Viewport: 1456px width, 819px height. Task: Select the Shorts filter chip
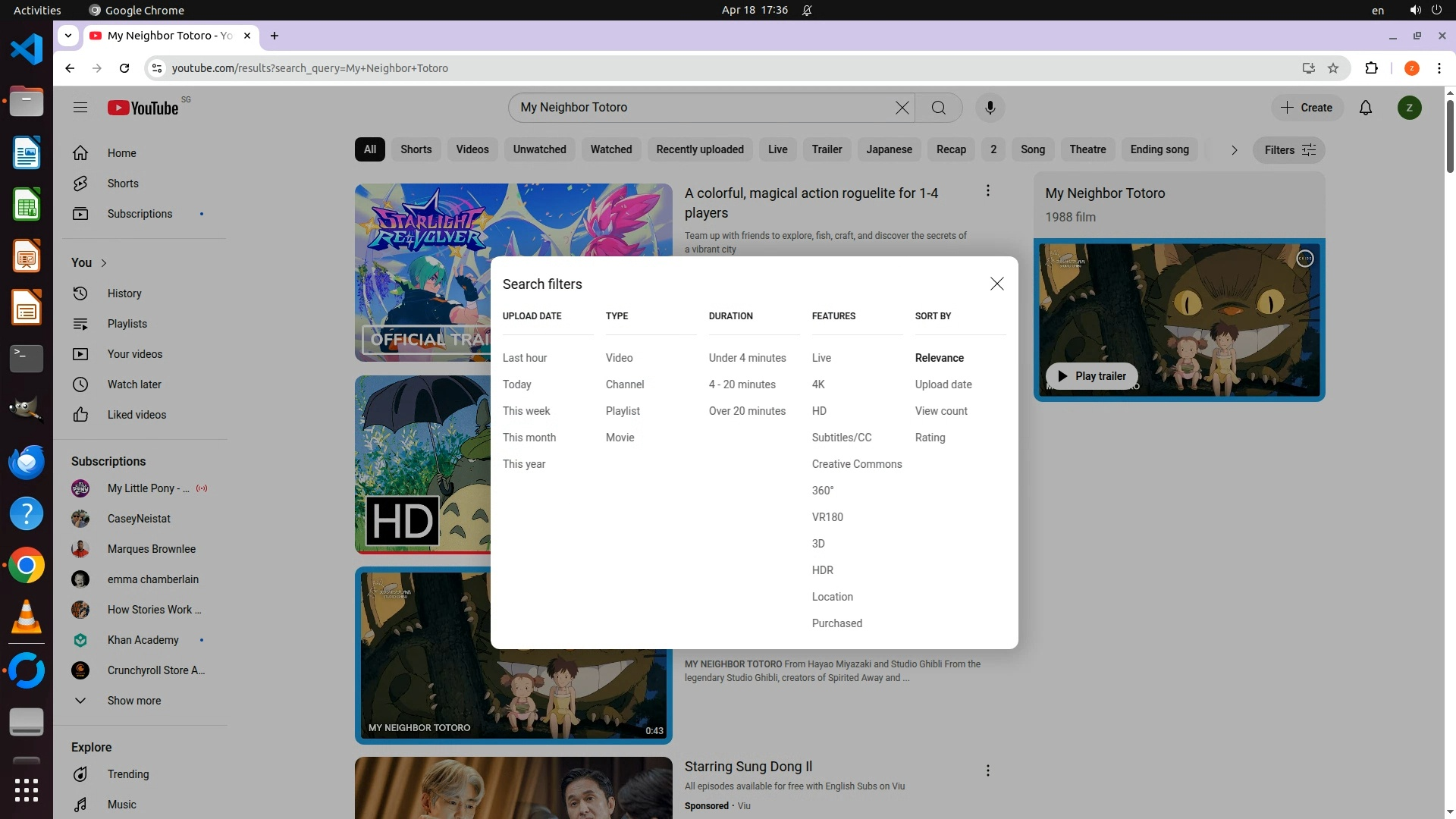click(x=416, y=149)
